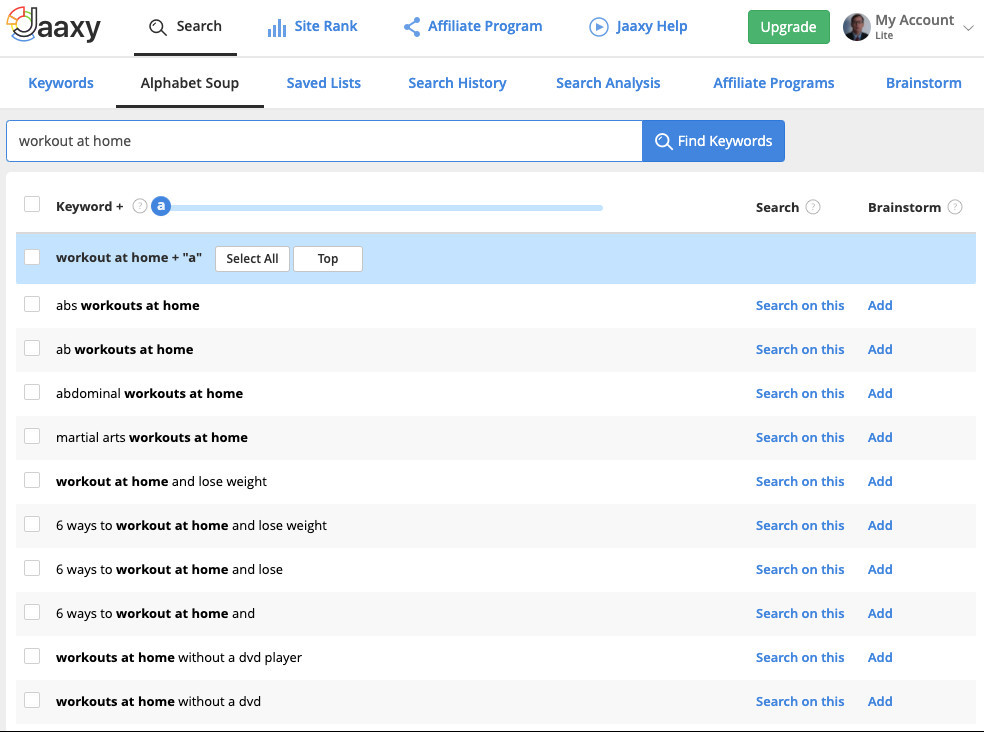
Task: Click 'Search on this' for abs workouts at home
Action: pos(800,305)
